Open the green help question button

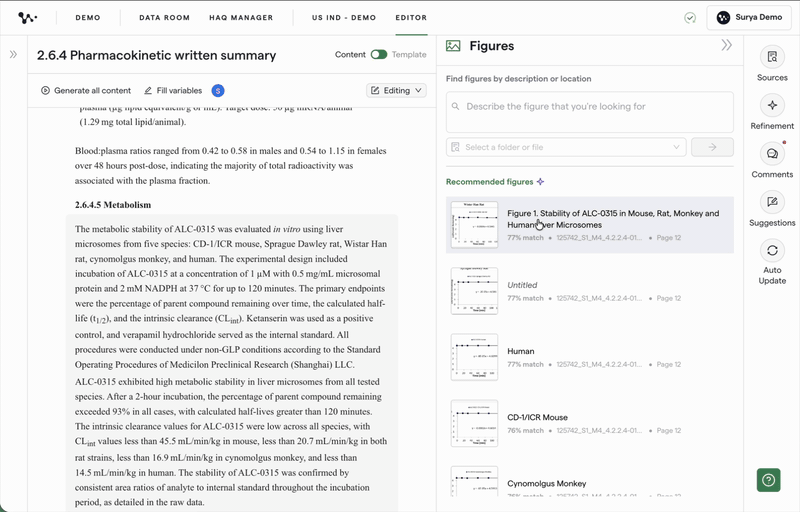768,480
